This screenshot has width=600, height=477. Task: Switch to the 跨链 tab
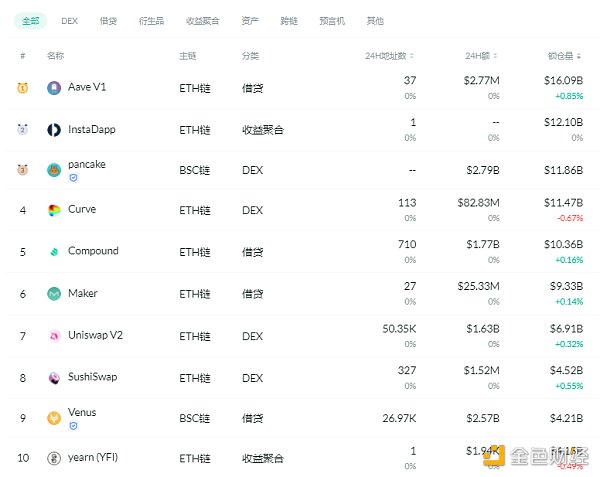pyautogui.click(x=289, y=21)
